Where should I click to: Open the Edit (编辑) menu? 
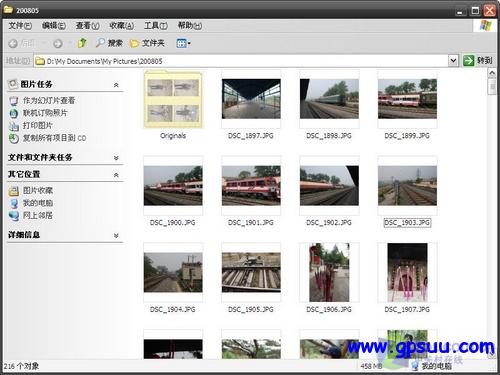point(54,26)
